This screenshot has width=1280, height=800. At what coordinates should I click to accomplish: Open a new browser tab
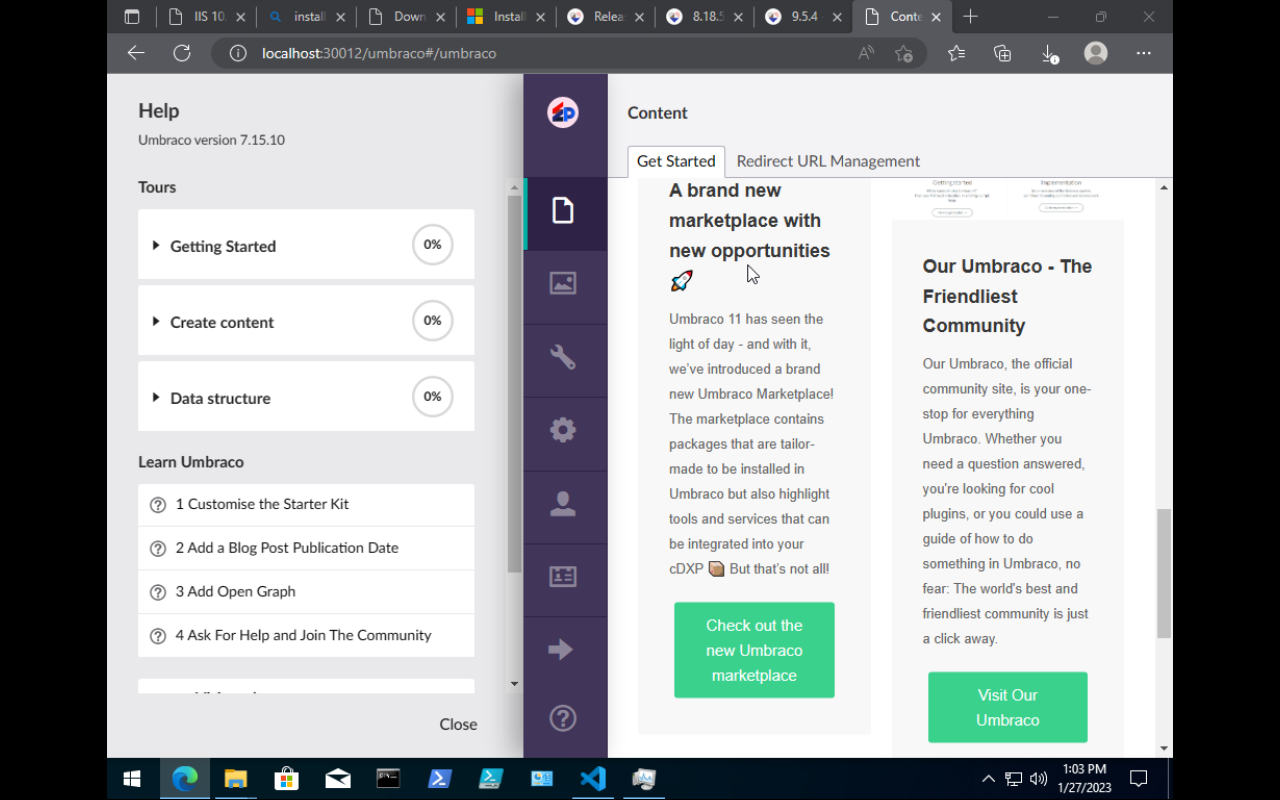[x=970, y=16]
